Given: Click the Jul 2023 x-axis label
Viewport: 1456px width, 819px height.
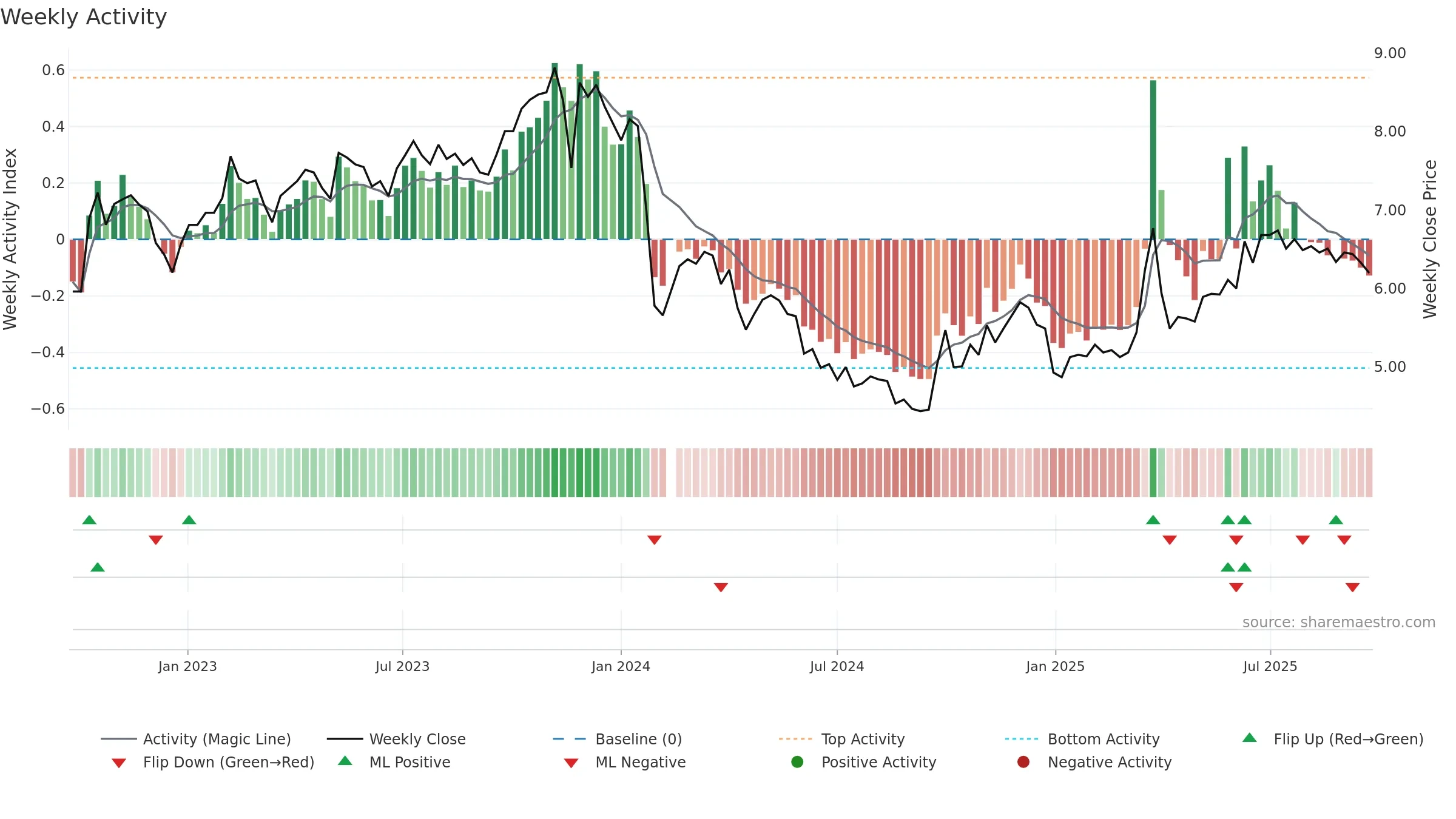Looking at the screenshot, I should [402, 666].
